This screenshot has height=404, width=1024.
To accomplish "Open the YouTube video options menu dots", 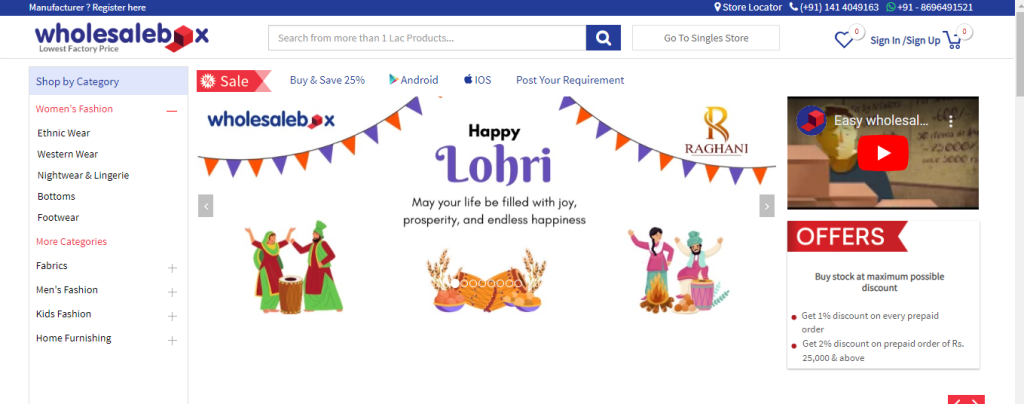I will pyautogui.click(x=951, y=121).
